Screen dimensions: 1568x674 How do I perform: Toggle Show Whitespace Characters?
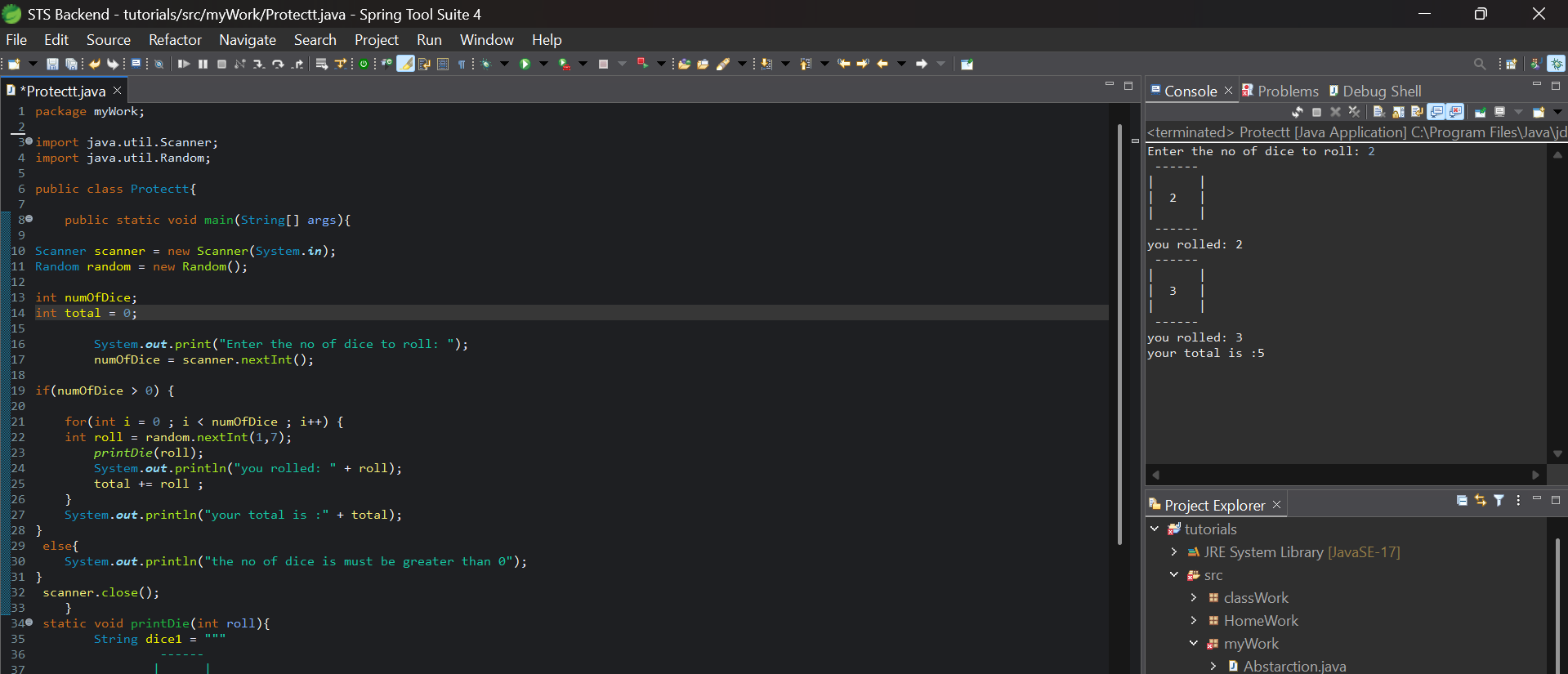461,64
